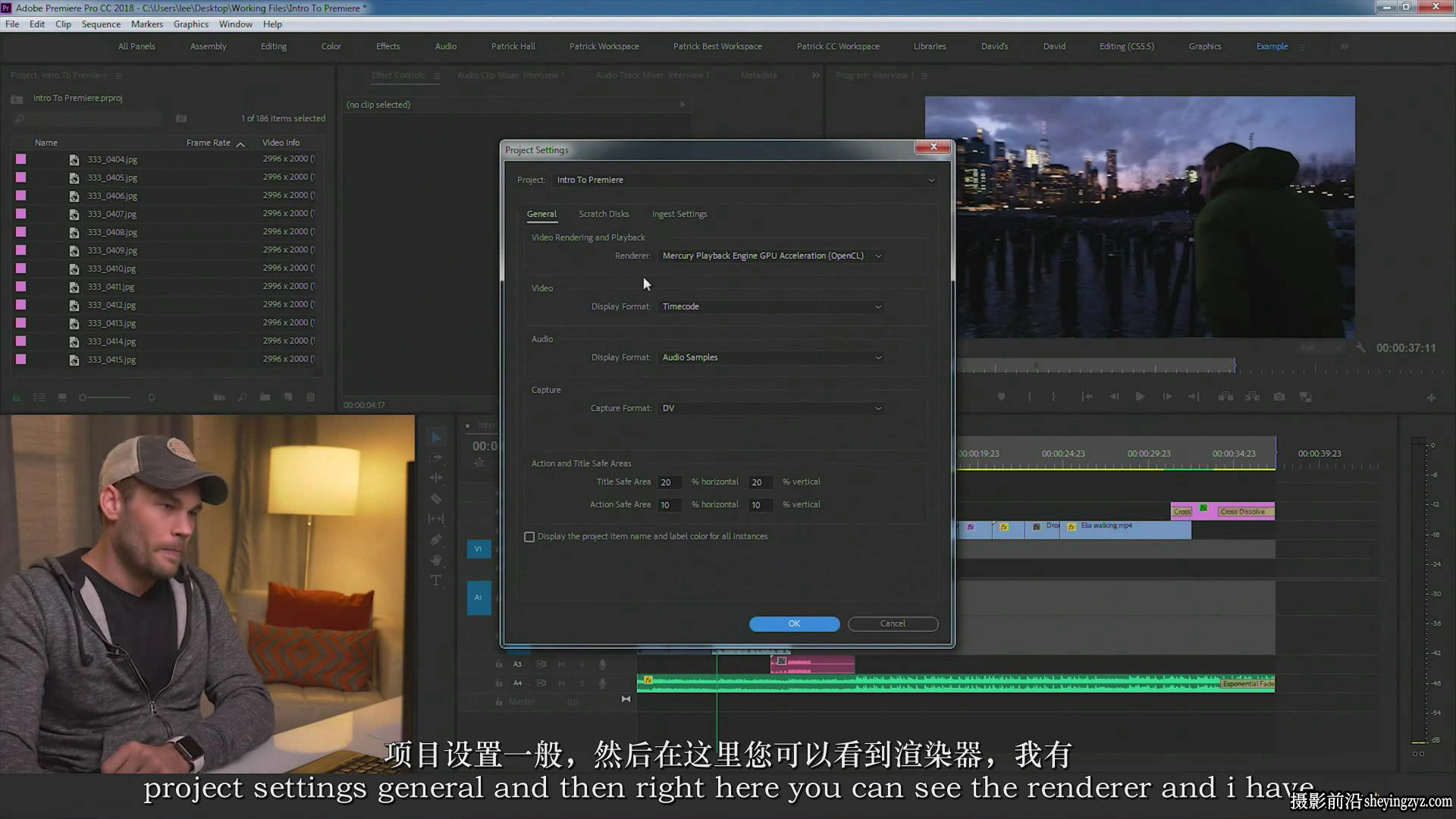Click the Go to In button
Viewport: 1456px width, 819px height.
point(1087,397)
